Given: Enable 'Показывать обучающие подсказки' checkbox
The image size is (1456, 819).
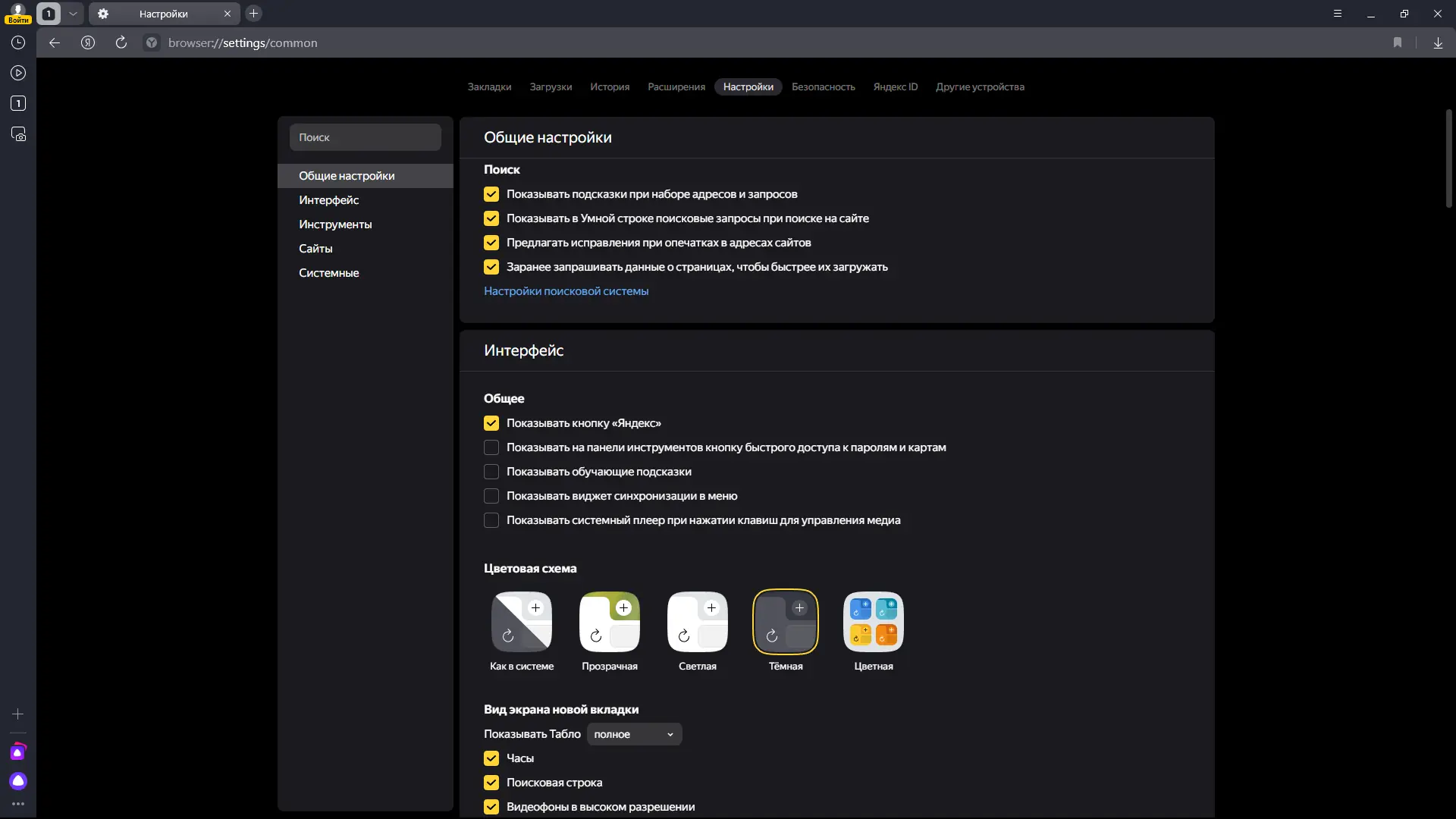Looking at the screenshot, I should pyautogui.click(x=491, y=472).
